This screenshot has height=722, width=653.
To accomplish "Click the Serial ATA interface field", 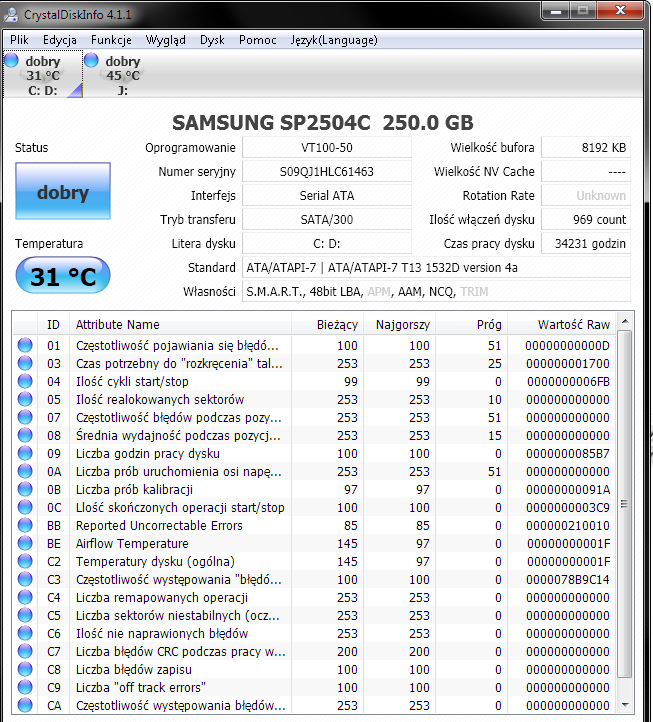I will pyautogui.click(x=326, y=196).
